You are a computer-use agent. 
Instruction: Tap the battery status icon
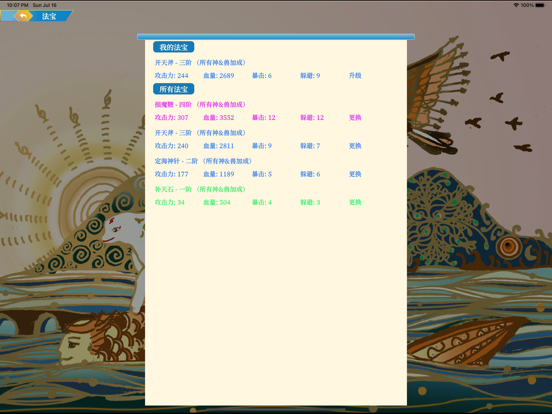tap(540, 5)
